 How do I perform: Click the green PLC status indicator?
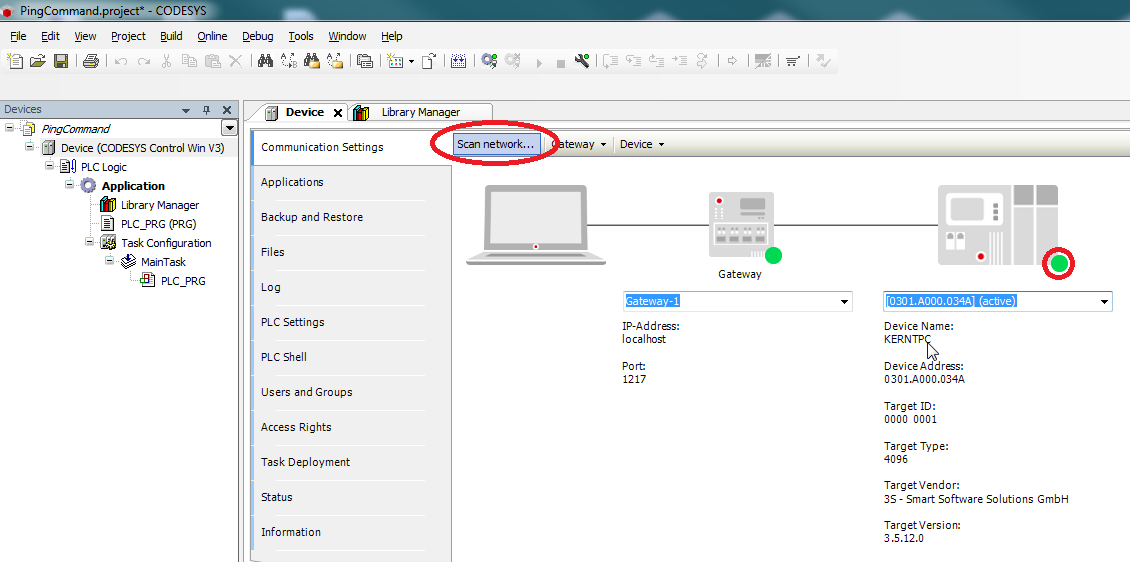point(1058,264)
